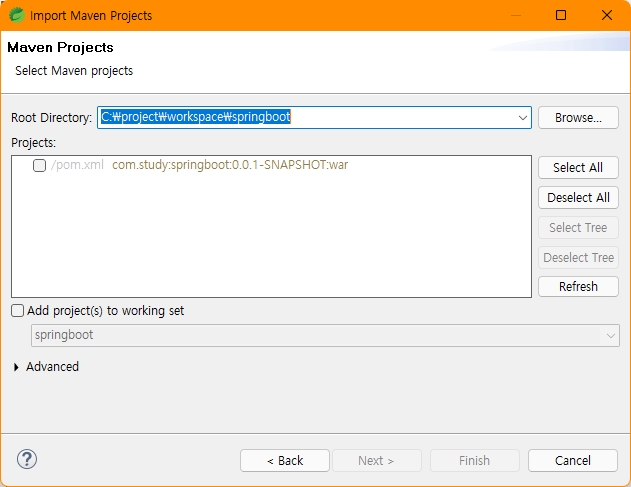This screenshot has height=487, width=631.
Task: Minimize the Import Maven Projects dialog
Action: point(516,15)
